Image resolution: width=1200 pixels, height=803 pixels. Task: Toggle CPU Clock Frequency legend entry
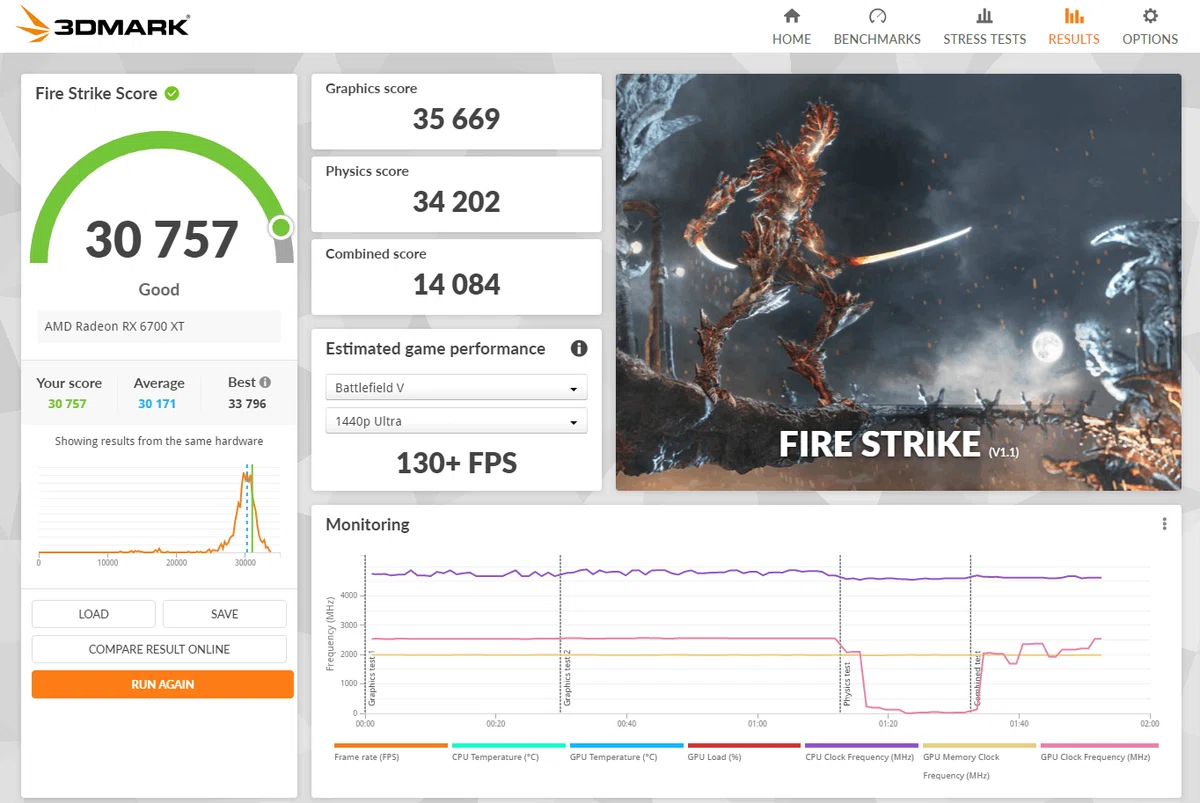point(862,752)
